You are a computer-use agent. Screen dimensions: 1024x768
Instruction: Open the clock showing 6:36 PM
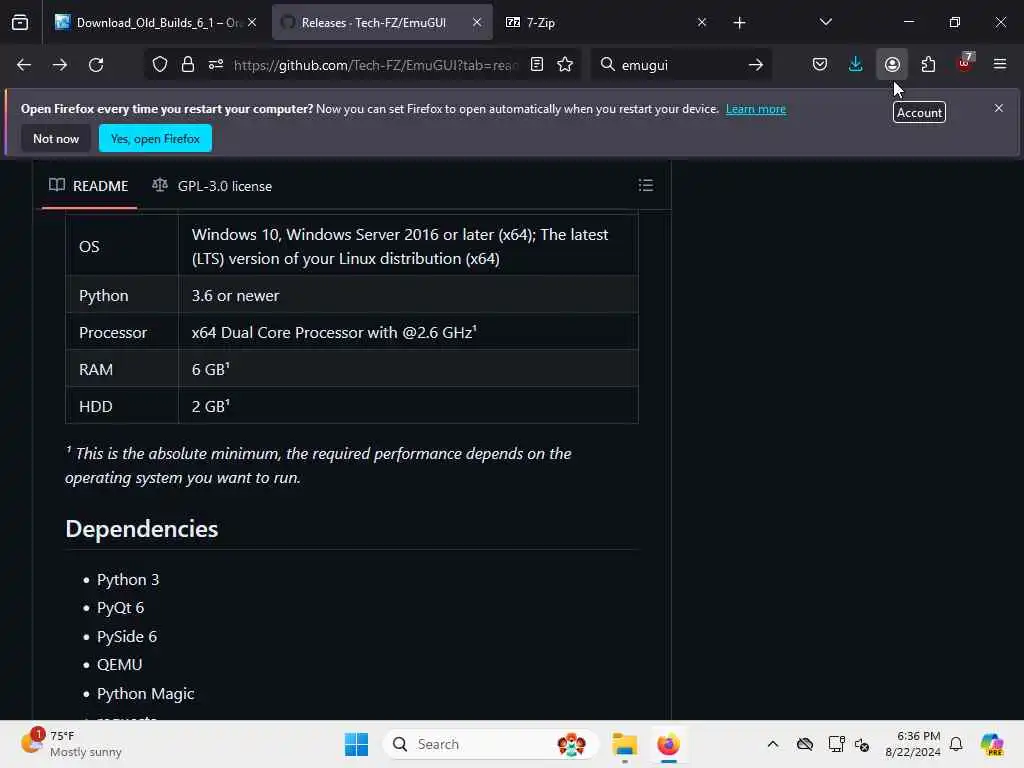click(x=912, y=744)
